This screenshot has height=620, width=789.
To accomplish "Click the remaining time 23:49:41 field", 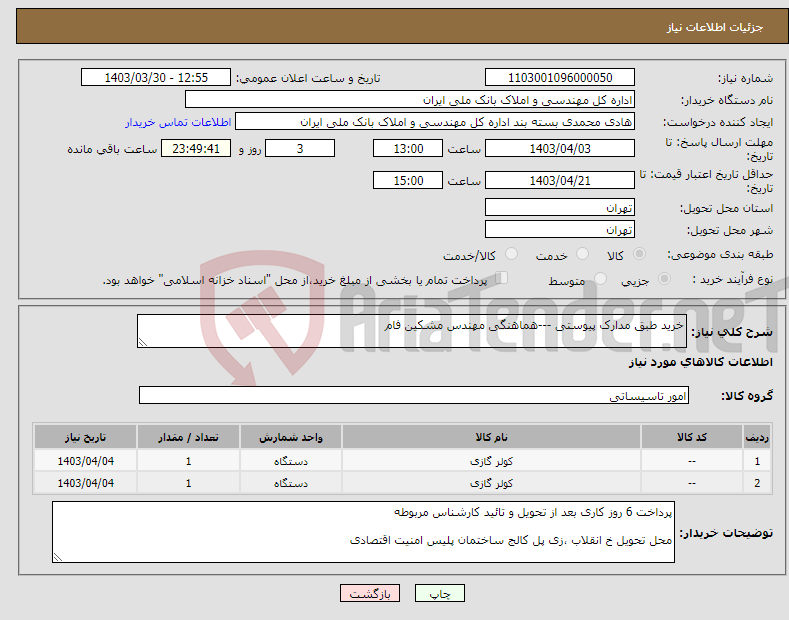I will (196, 148).
